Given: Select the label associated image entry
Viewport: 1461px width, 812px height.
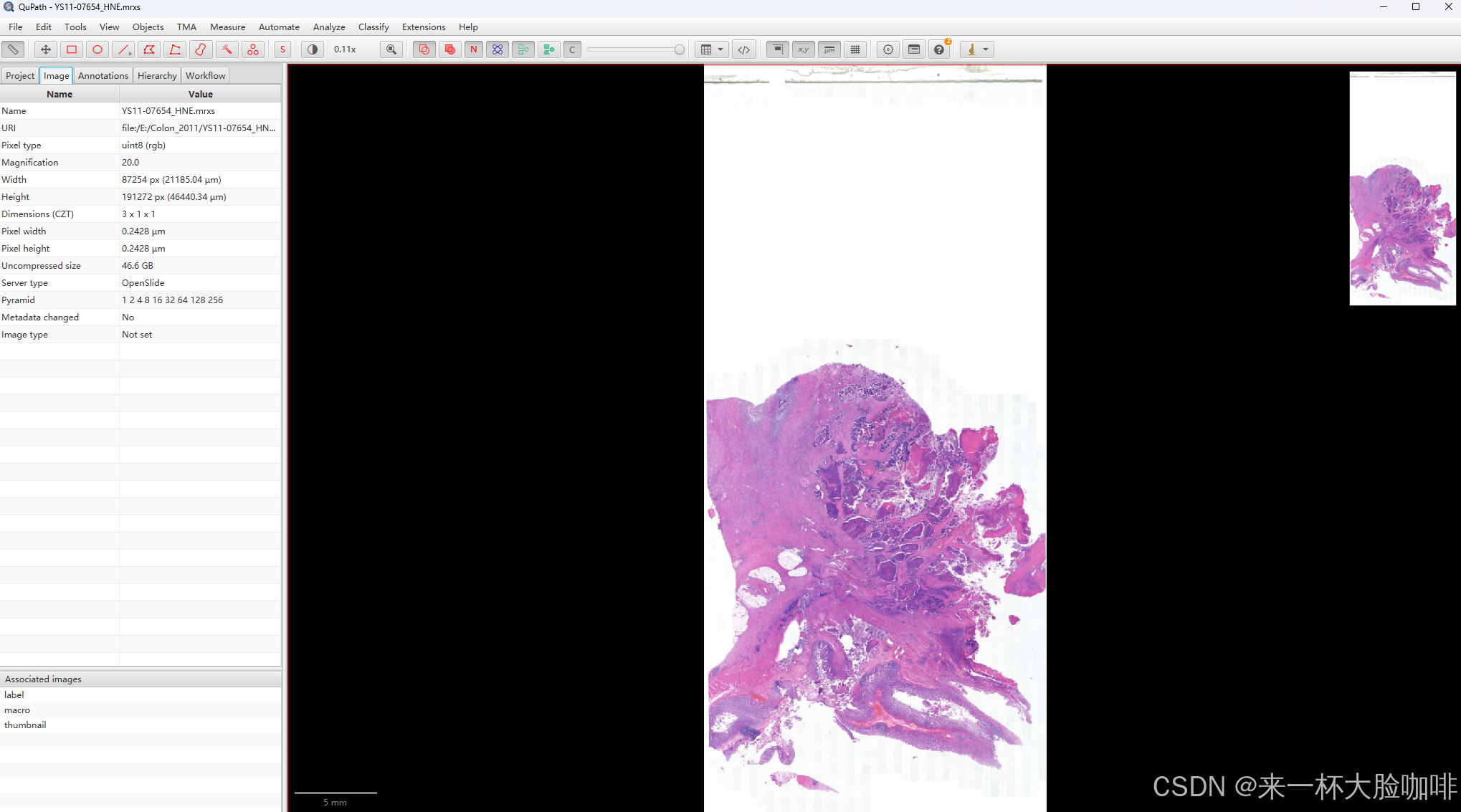Looking at the screenshot, I should pyautogui.click(x=14, y=694).
